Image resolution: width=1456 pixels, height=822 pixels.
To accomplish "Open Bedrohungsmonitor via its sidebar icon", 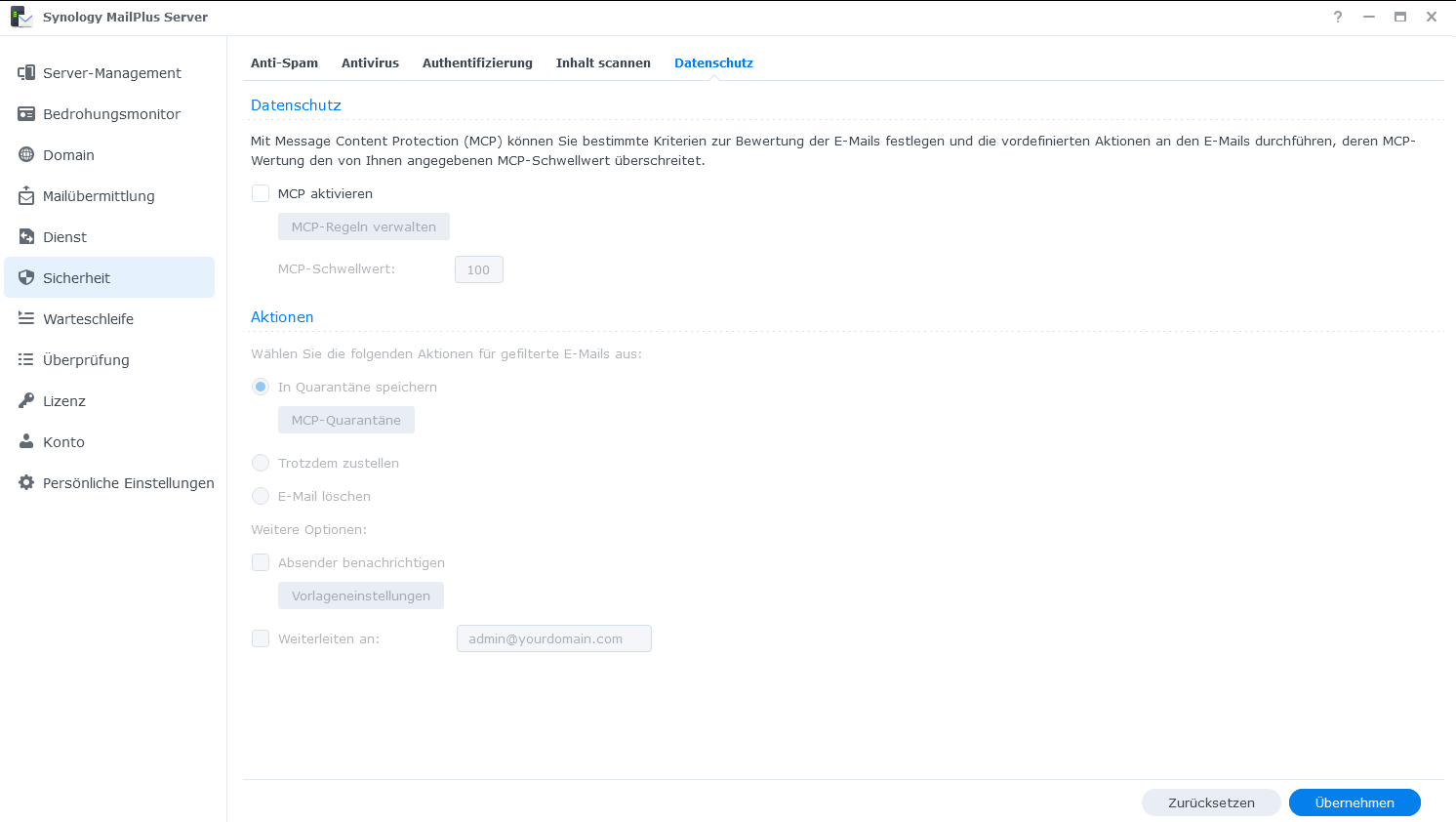I will coord(26,114).
